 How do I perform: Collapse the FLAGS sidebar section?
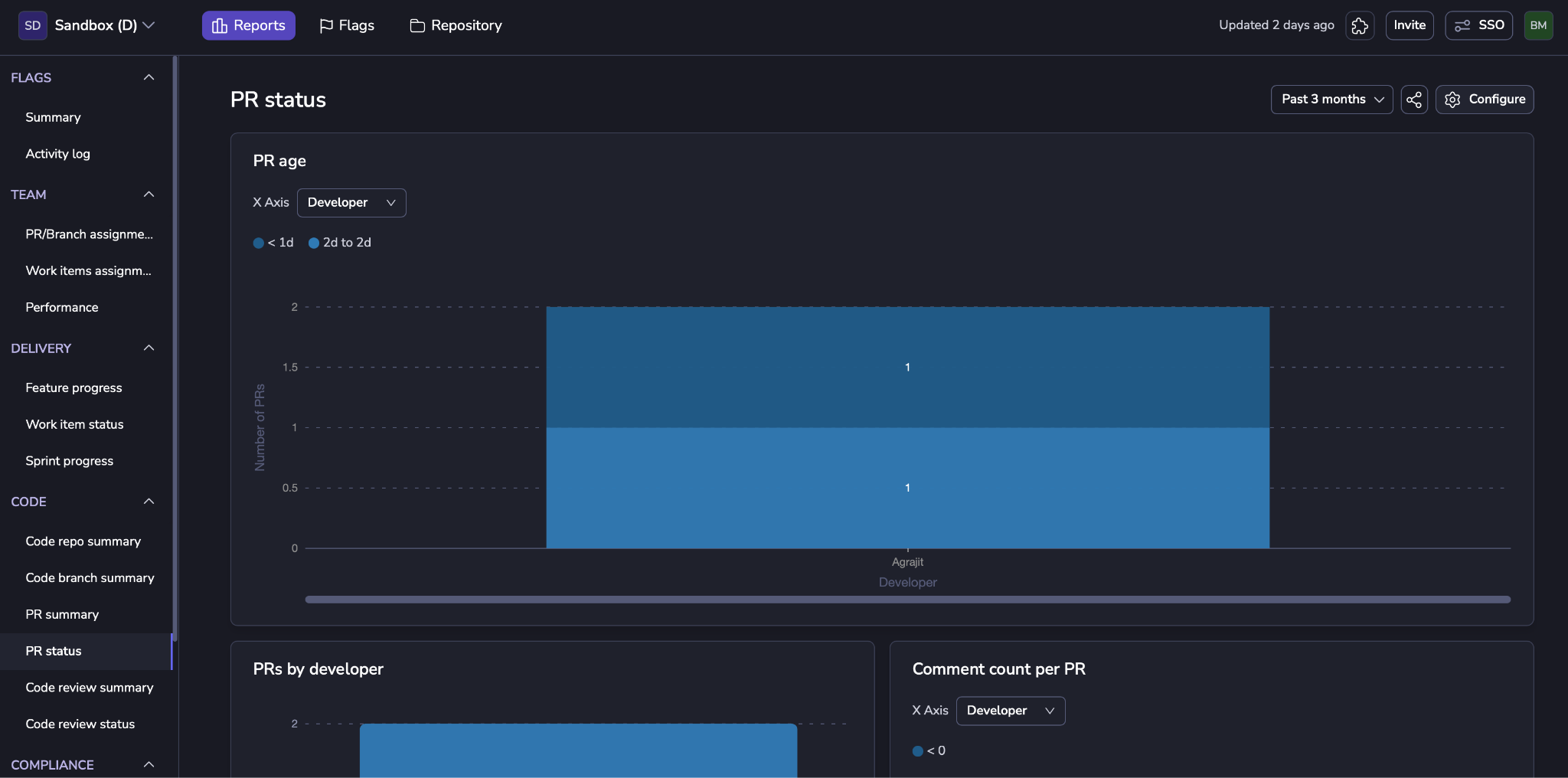(149, 77)
